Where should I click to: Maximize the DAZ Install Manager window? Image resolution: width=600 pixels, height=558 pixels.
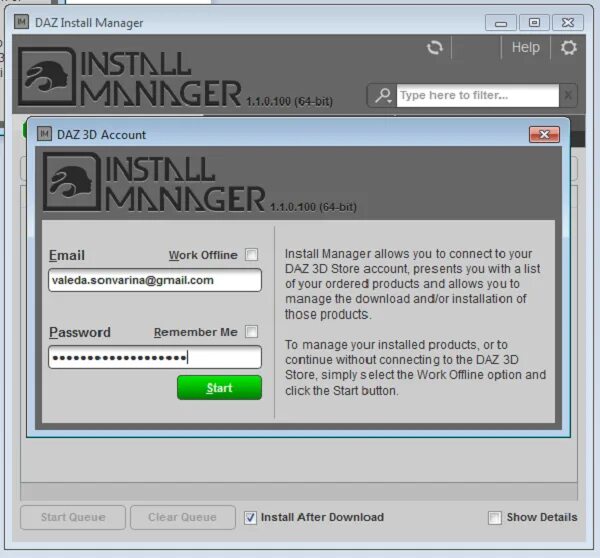[x=534, y=23]
